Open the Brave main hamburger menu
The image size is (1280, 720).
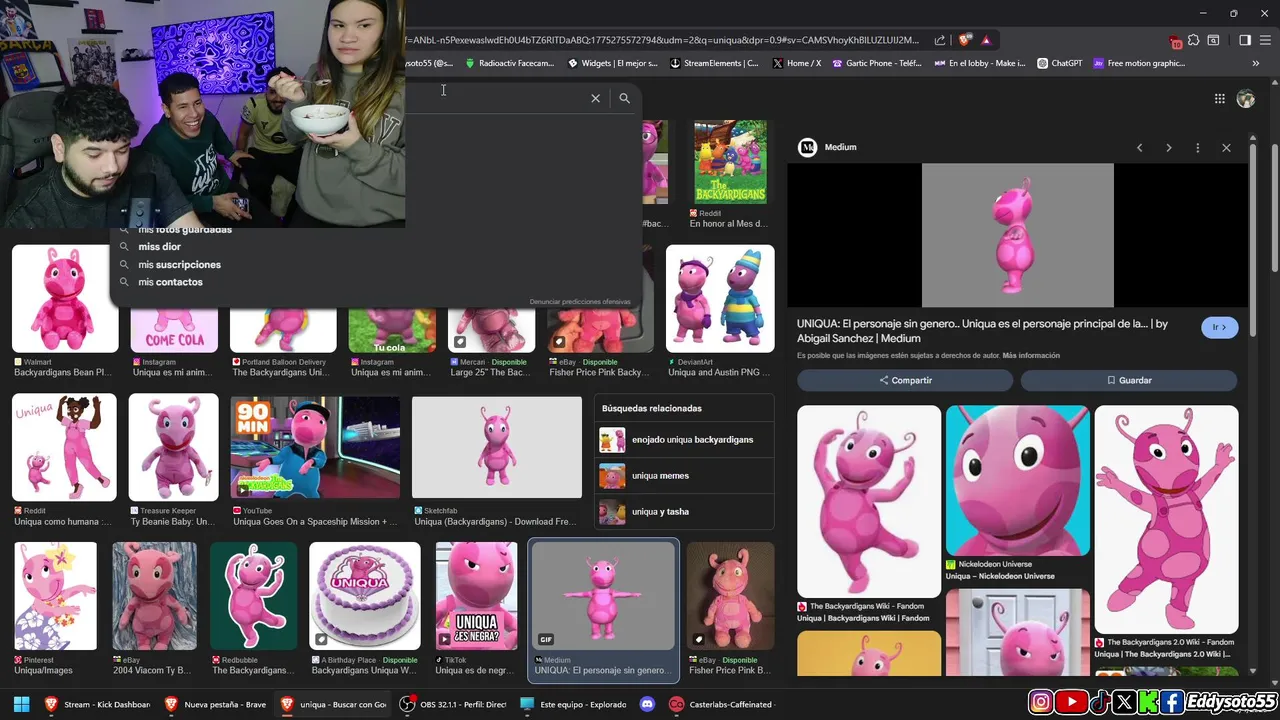[x=1265, y=40]
